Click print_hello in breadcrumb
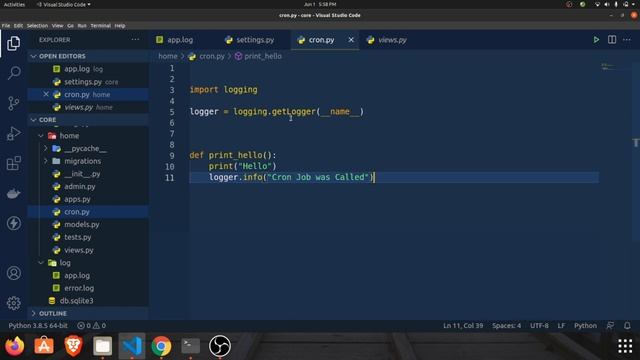The width and height of the screenshot is (640, 360). (x=262, y=56)
